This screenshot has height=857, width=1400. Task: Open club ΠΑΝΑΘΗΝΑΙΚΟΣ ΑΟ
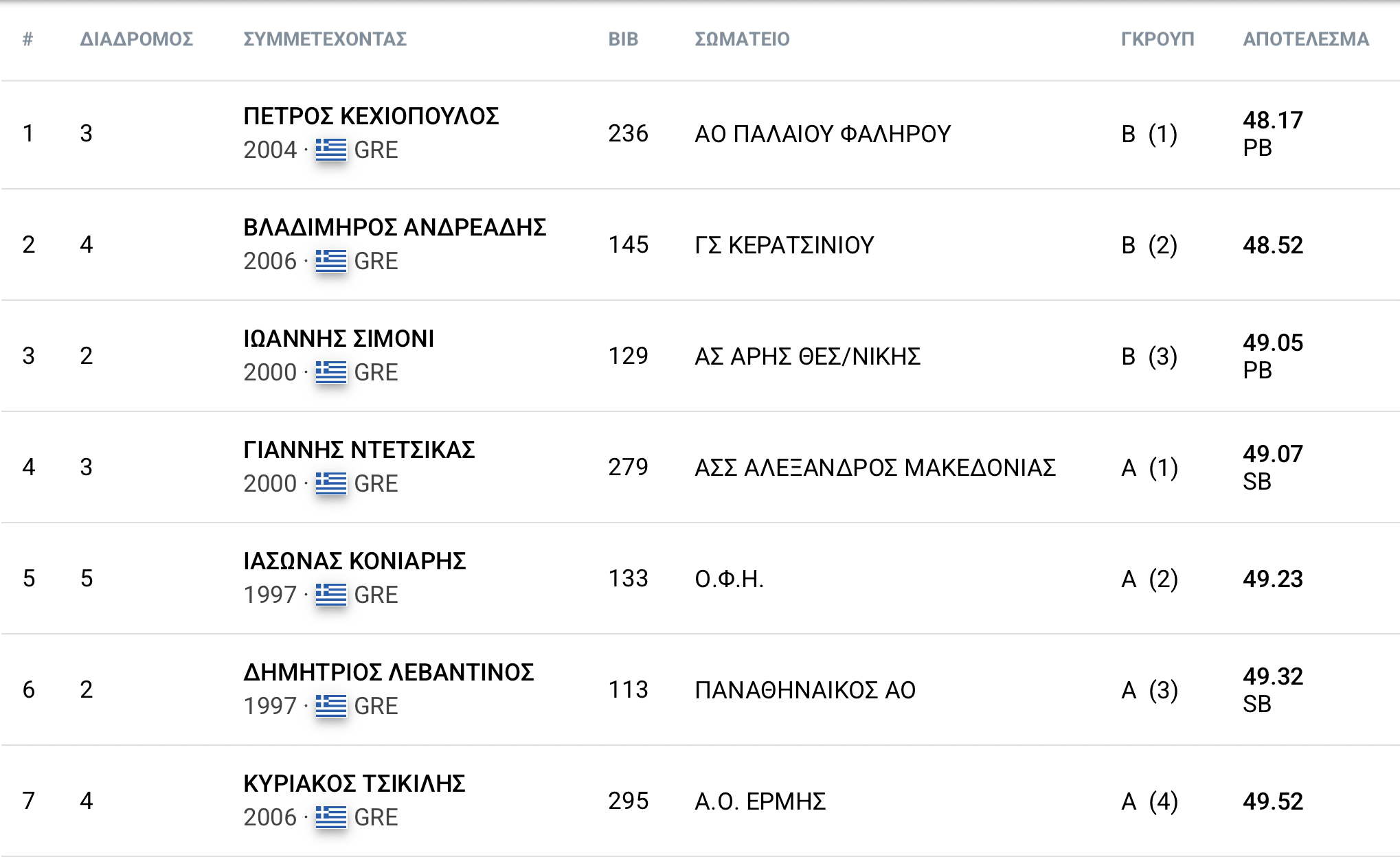coord(805,690)
